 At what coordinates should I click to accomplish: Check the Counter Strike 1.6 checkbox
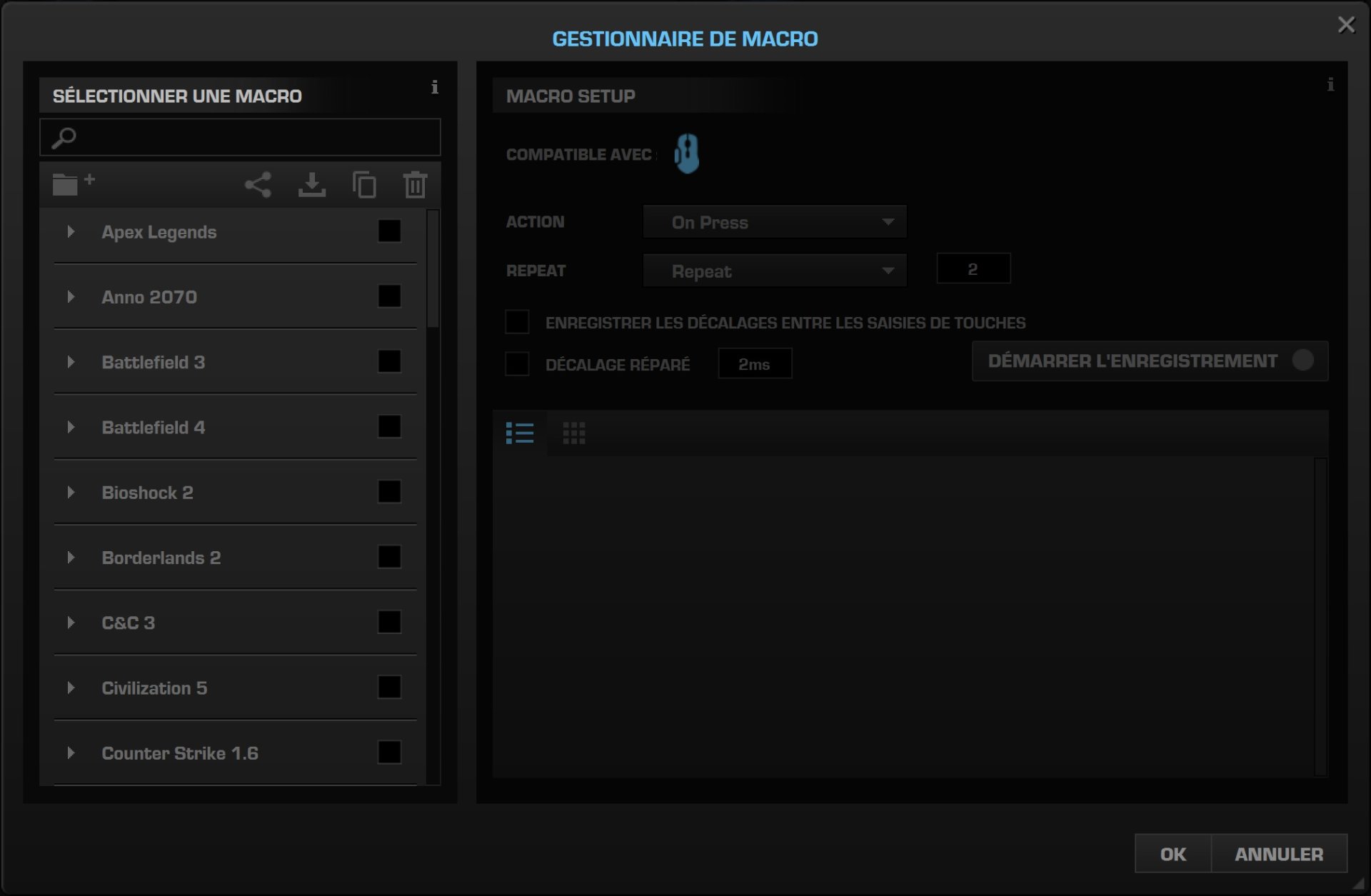click(x=389, y=752)
